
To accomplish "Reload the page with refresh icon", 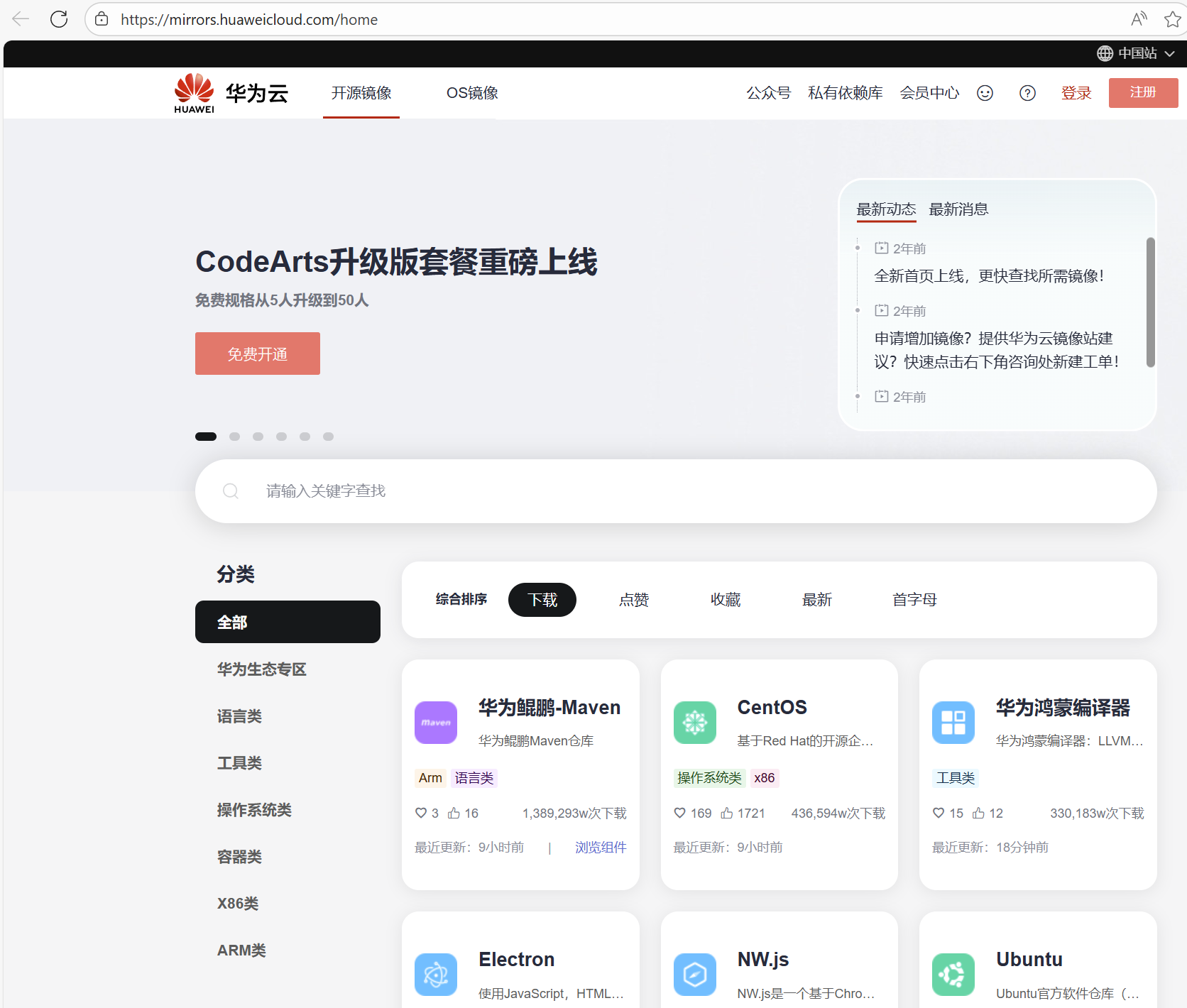I will coord(59,19).
